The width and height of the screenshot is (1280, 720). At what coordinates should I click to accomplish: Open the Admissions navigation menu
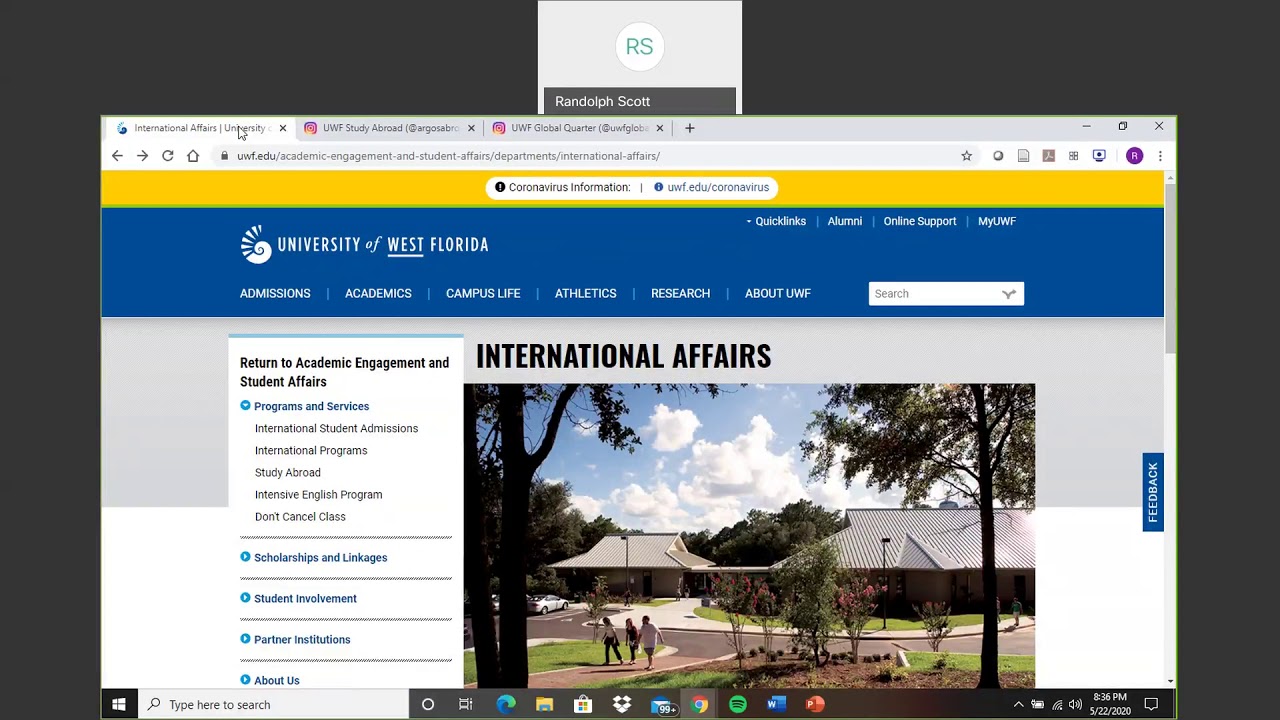275,293
